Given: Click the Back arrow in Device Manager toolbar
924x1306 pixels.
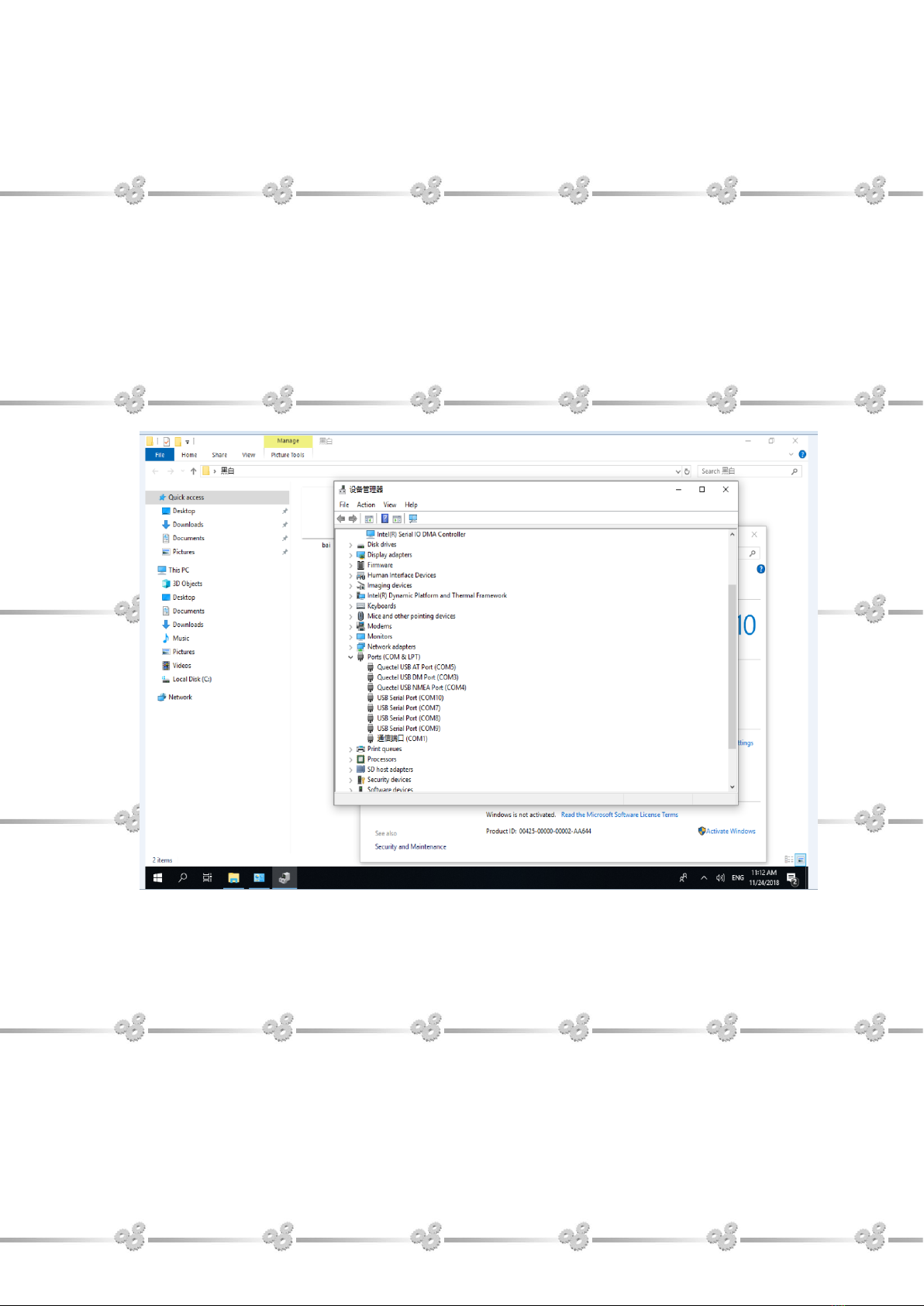Looking at the screenshot, I should point(341,519).
